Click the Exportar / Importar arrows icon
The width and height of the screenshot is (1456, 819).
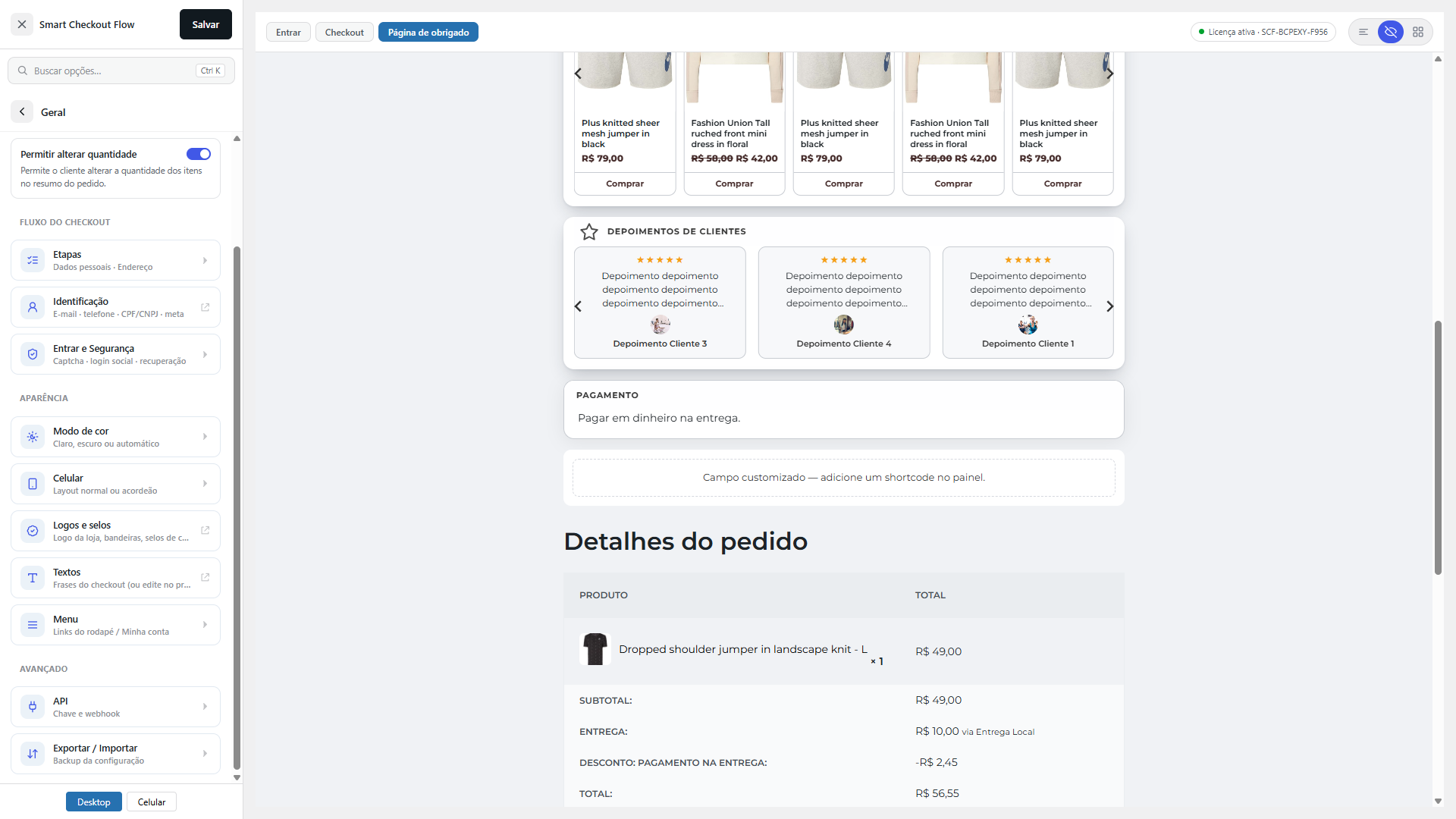(33, 754)
